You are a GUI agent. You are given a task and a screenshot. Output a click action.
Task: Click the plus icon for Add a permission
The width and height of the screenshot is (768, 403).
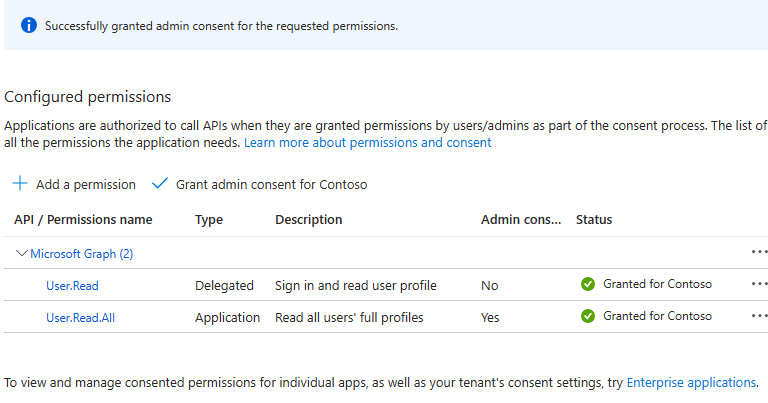click(20, 184)
